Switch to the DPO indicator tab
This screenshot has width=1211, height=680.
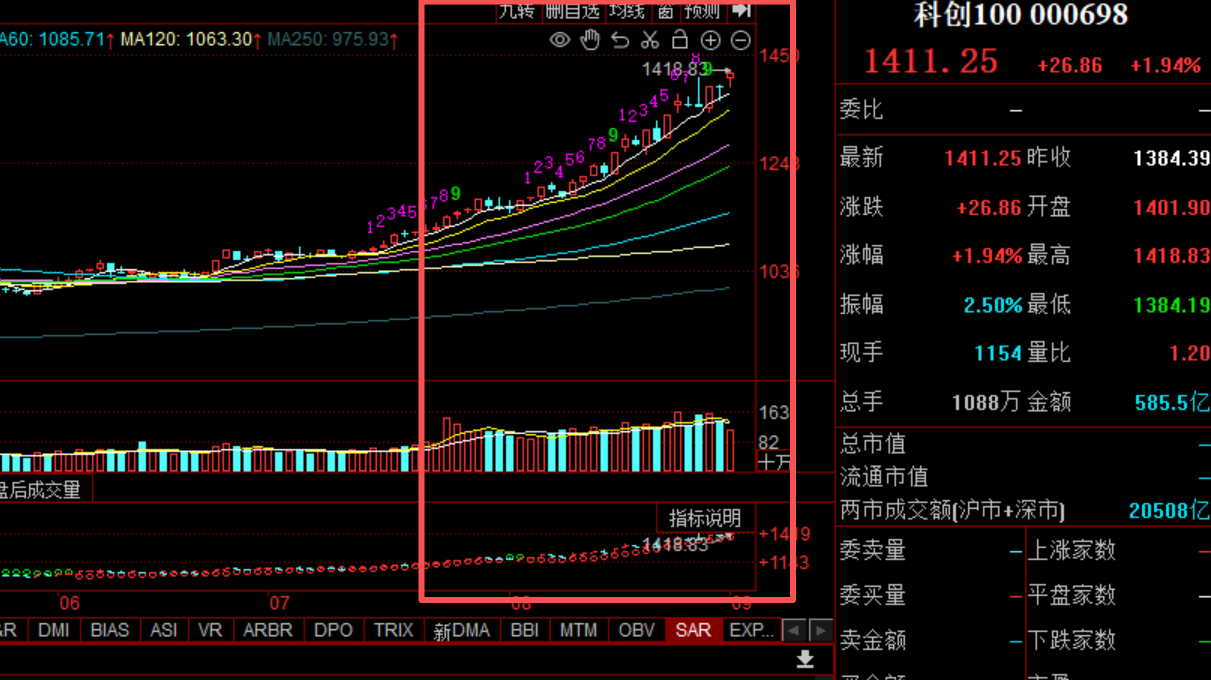pyautogui.click(x=334, y=630)
